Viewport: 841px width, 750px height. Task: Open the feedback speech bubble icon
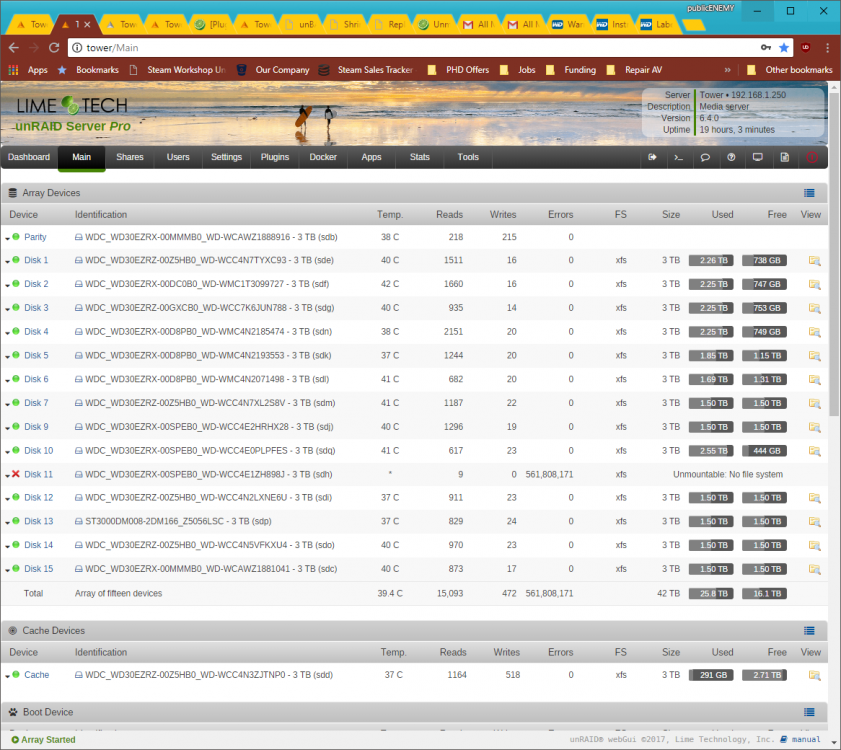tap(705, 157)
